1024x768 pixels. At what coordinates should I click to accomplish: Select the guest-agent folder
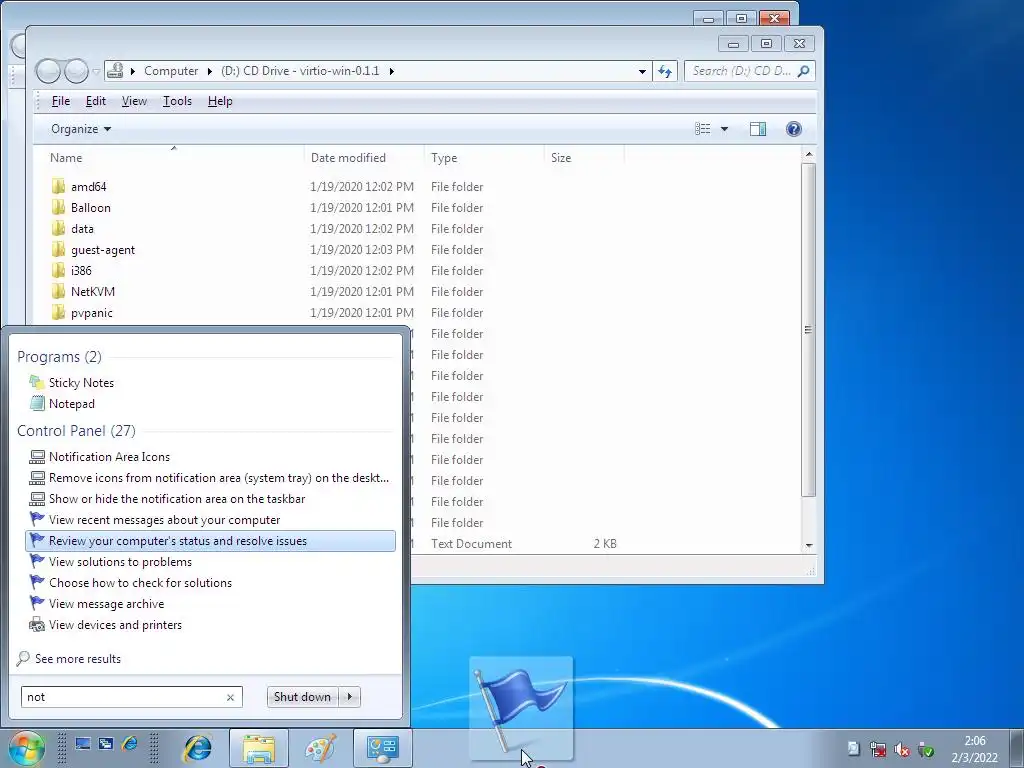tap(103, 249)
